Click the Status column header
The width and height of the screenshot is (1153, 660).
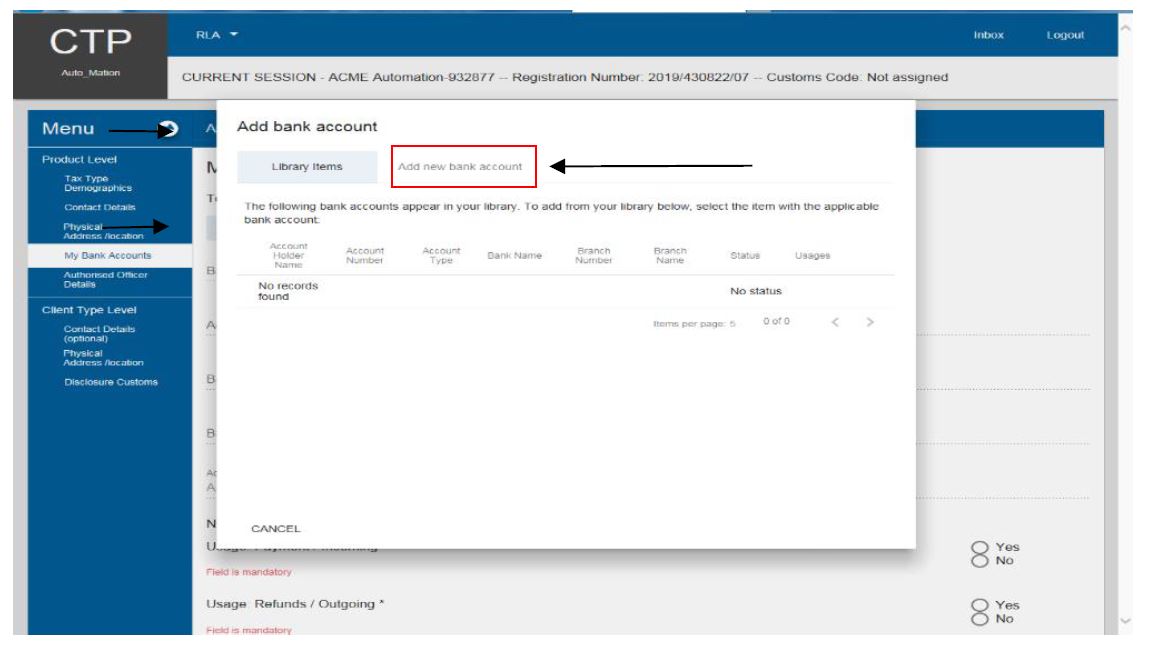[745, 255]
